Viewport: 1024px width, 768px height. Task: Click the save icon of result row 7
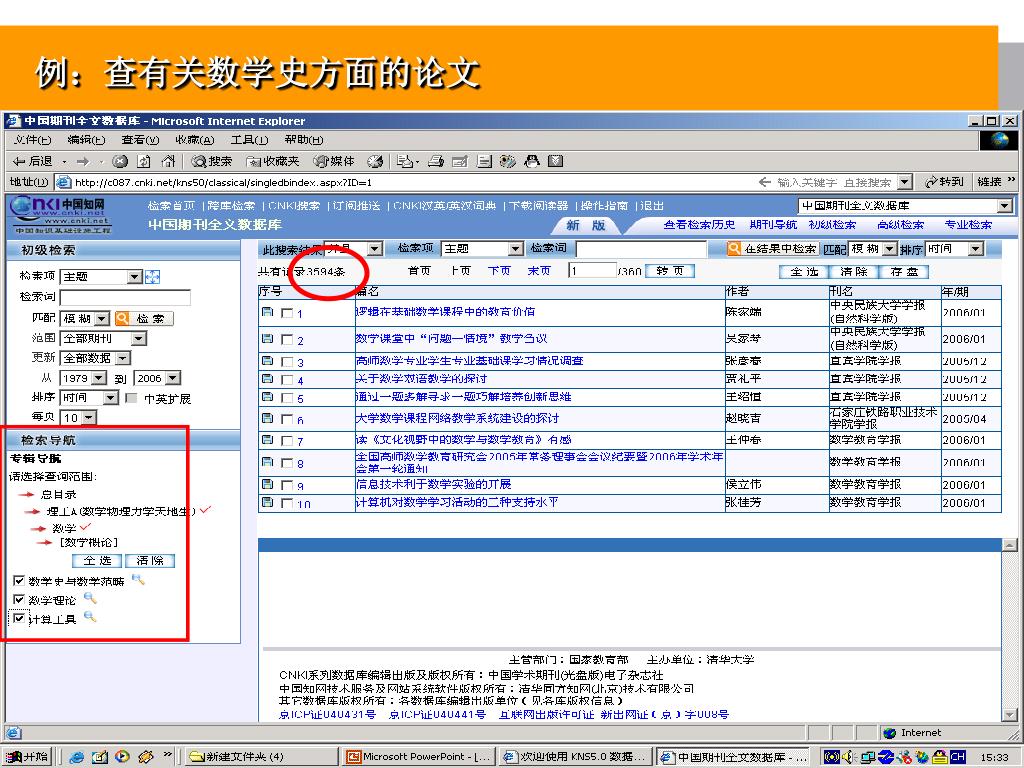coord(267,440)
